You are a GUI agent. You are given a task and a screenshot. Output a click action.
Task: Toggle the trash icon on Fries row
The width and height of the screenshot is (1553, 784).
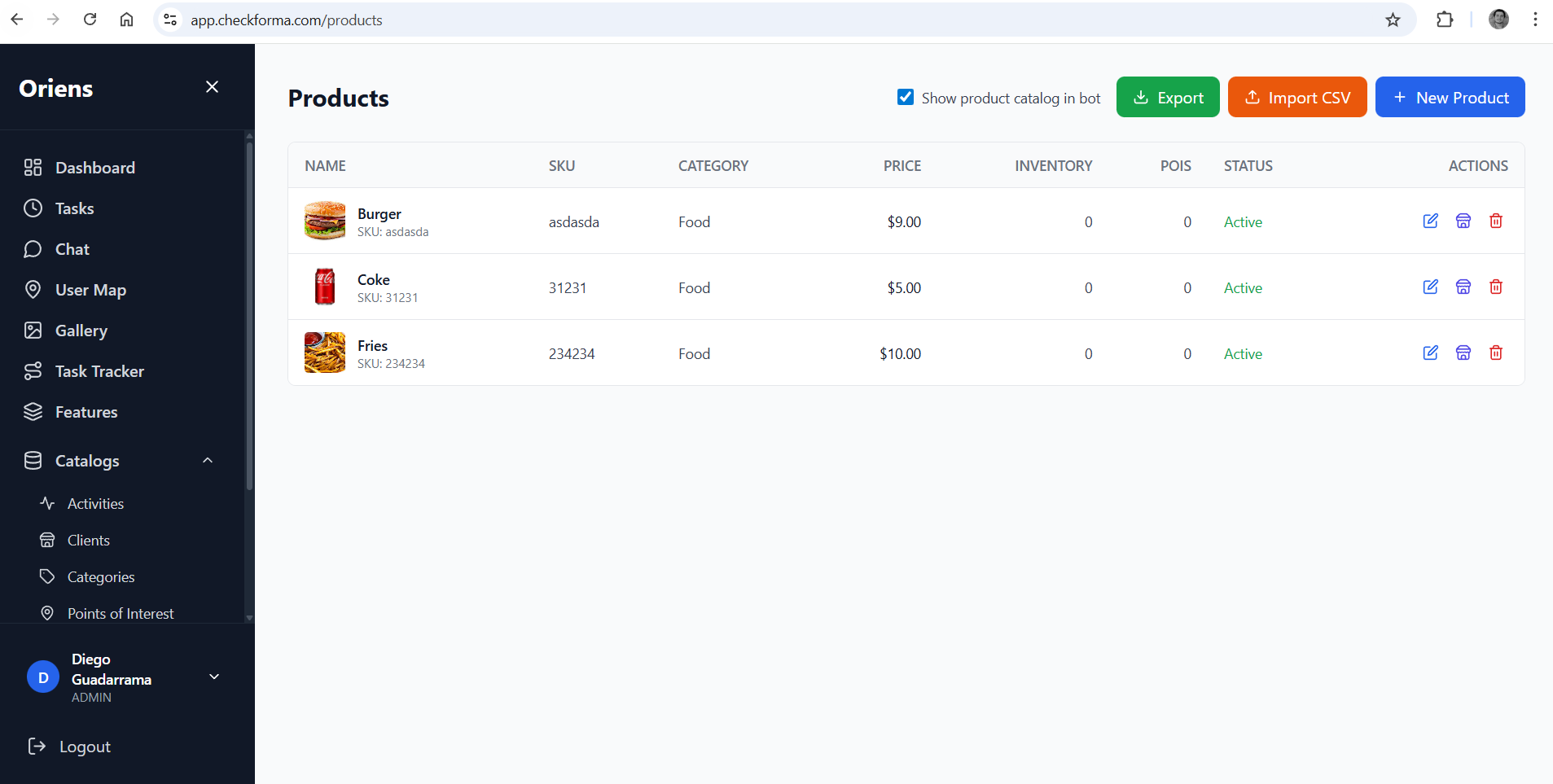[1495, 353]
